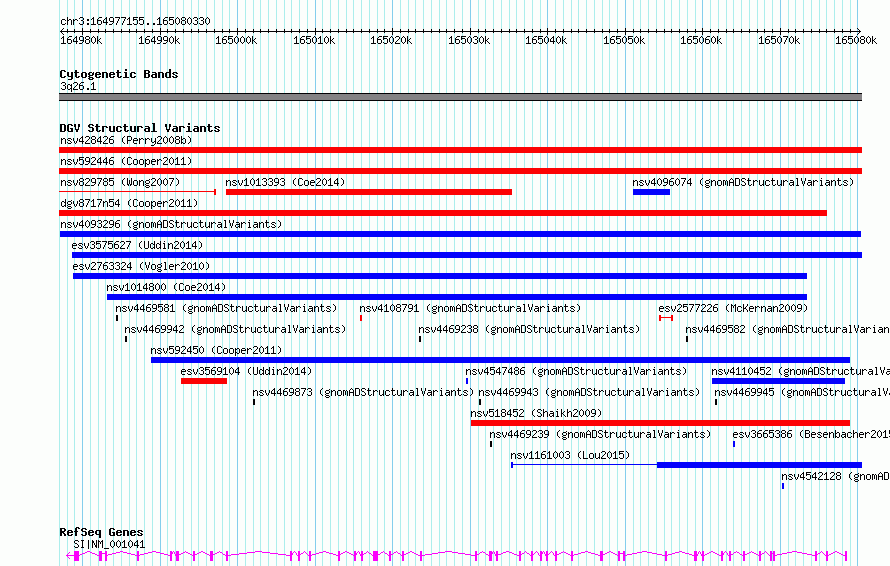
Task: Click the nsv4093296 (gnomADStructuralVariants) label
Action: coord(171,224)
